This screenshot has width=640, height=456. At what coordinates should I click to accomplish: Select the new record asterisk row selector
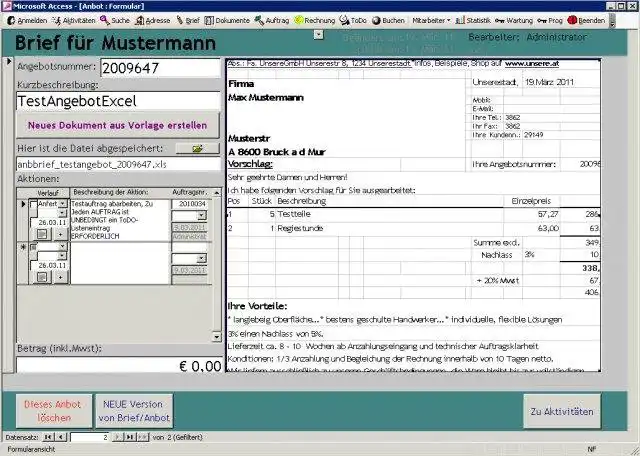pos(23,247)
